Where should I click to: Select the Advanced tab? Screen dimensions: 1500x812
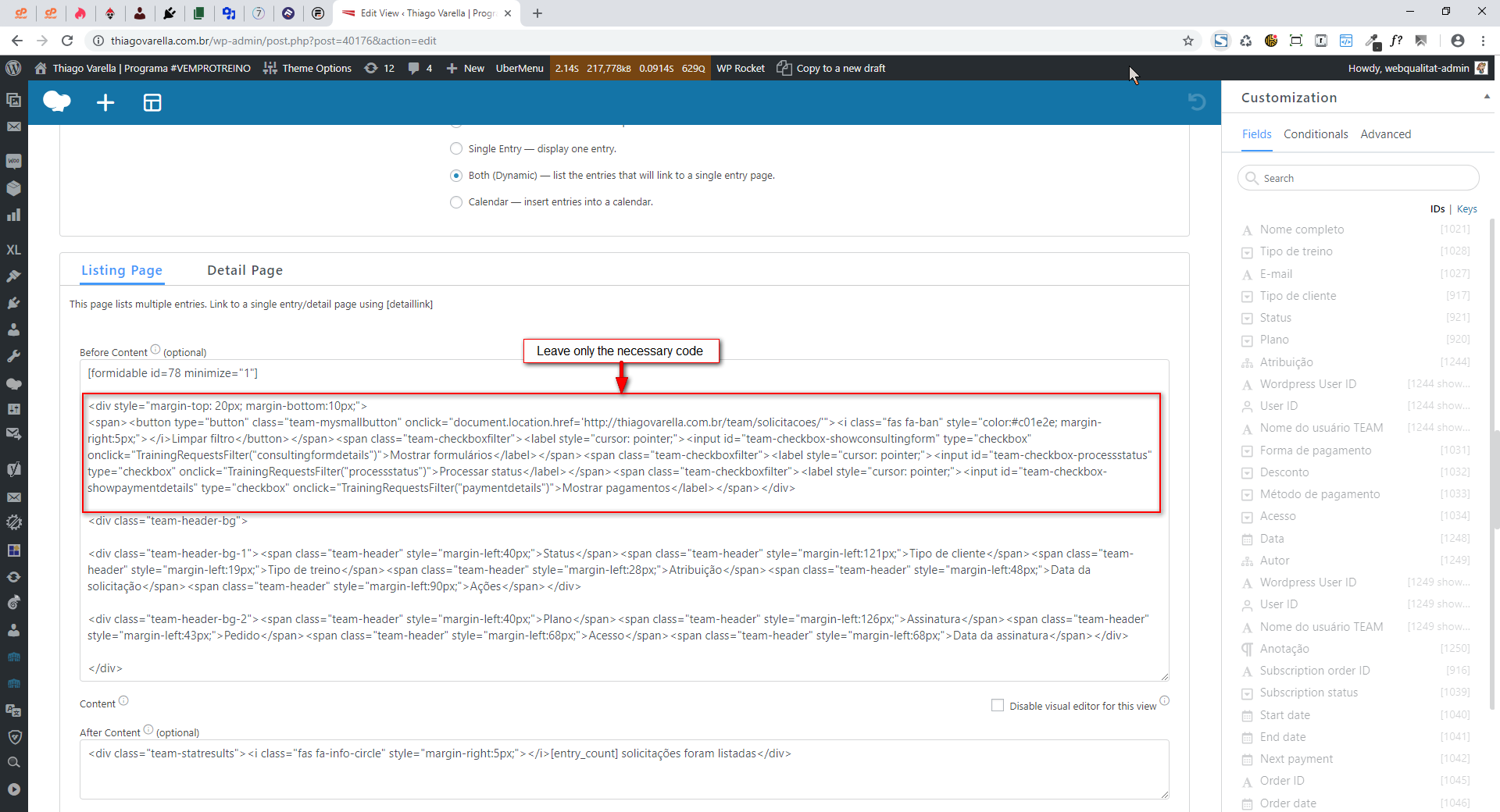pos(1385,134)
